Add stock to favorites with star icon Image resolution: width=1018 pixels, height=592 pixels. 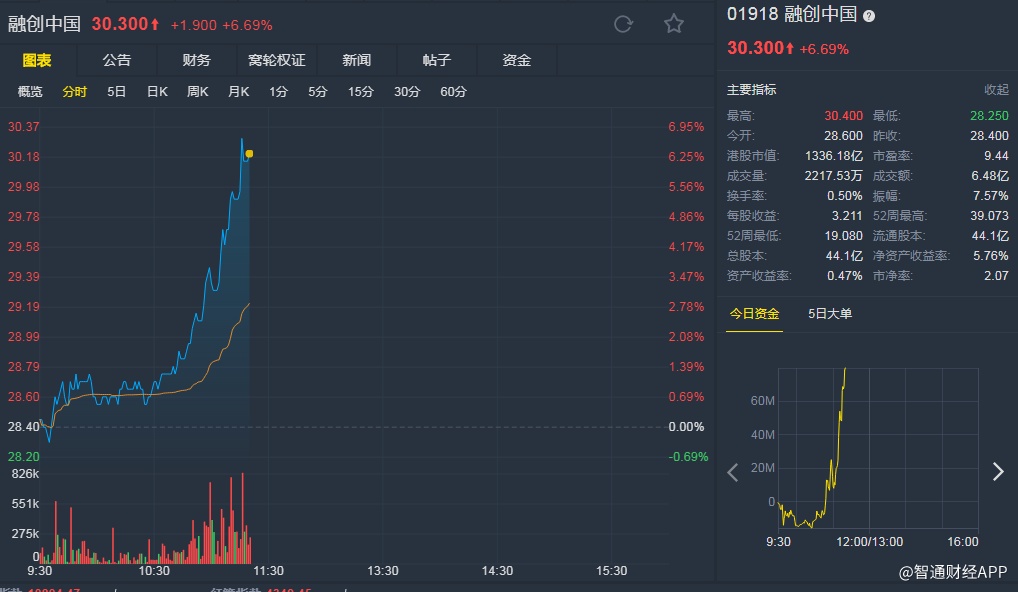[674, 24]
